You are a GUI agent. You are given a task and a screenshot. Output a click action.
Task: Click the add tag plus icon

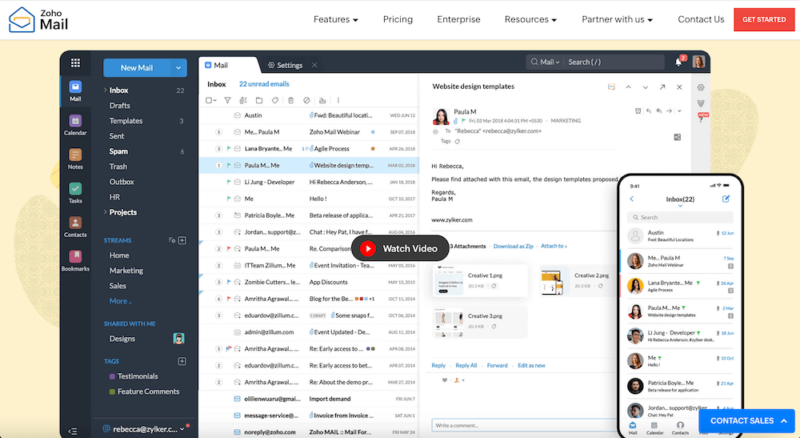[x=182, y=361]
